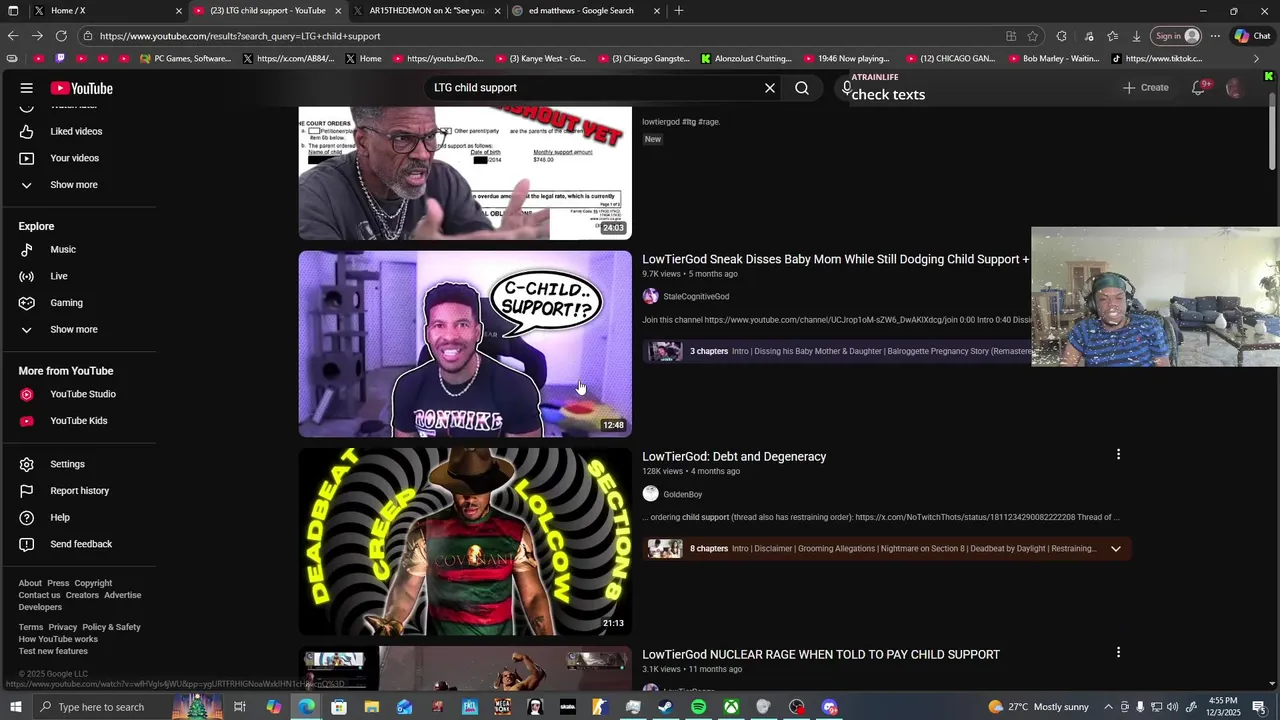Open PC Games, Software bookmark
Screen dimensions: 1280x720
tap(186, 59)
